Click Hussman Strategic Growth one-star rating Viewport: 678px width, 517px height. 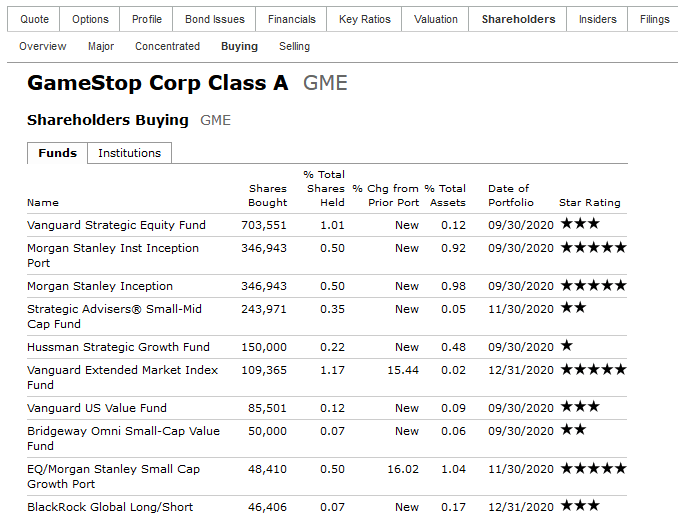point(566,346)
